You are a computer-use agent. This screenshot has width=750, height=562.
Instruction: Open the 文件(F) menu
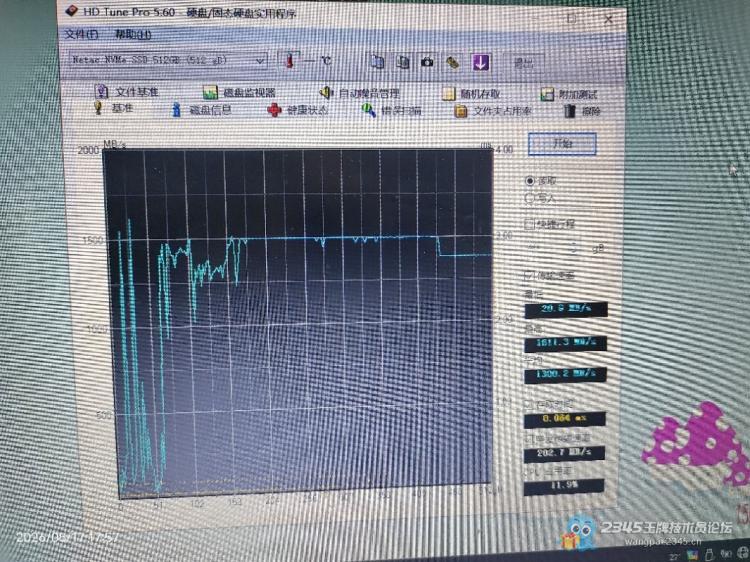[x=81, y=34]
